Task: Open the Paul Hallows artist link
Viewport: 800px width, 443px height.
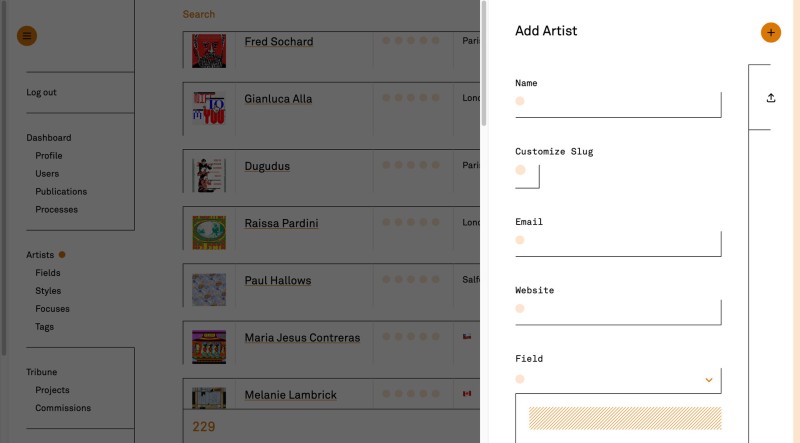Action: pyautogui.click(x=277, y=281)
